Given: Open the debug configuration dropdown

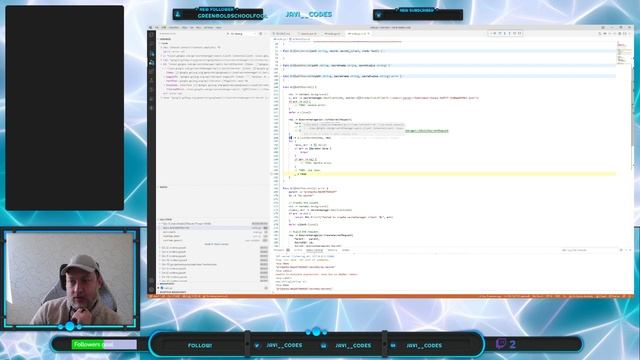Looking at the screenshot, I should pyautogui.click(x=241, y=33).
